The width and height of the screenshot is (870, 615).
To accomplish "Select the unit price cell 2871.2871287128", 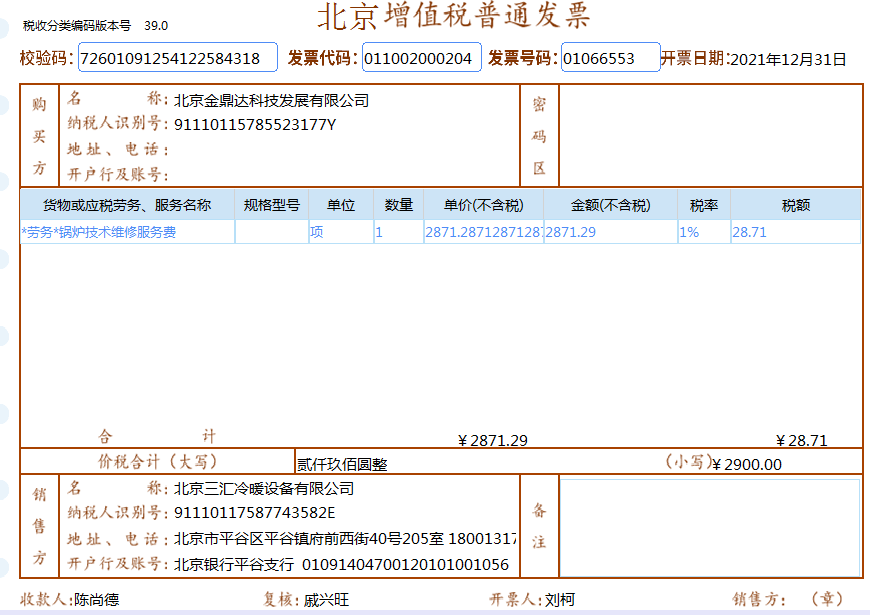I will 484,232.
